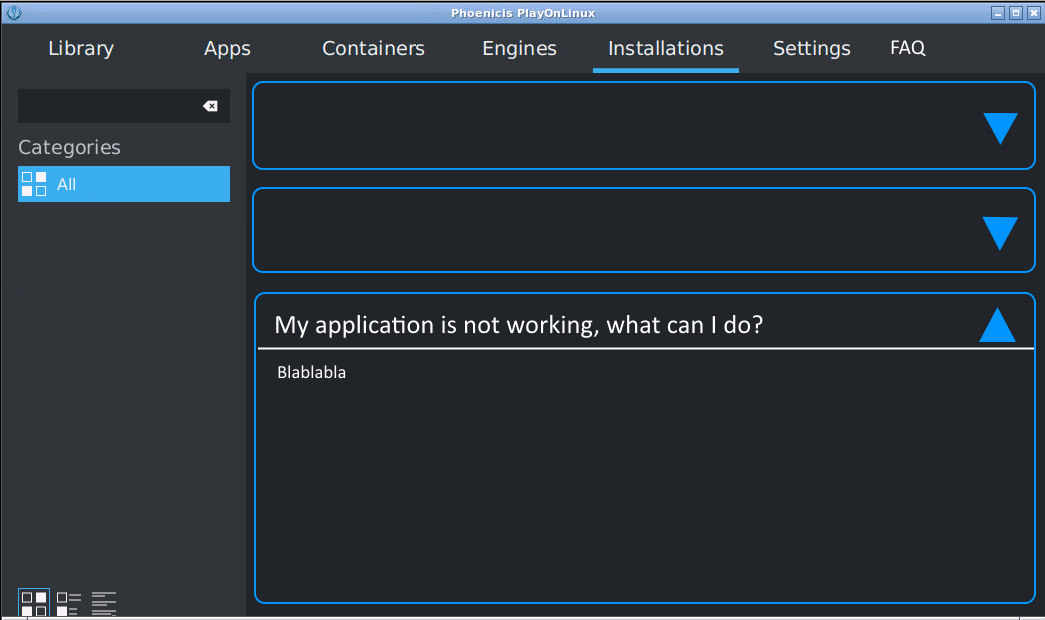Clear the search box using the erase icon
This screenshot has height=620, width=1045.
click(x=210, y=105)
